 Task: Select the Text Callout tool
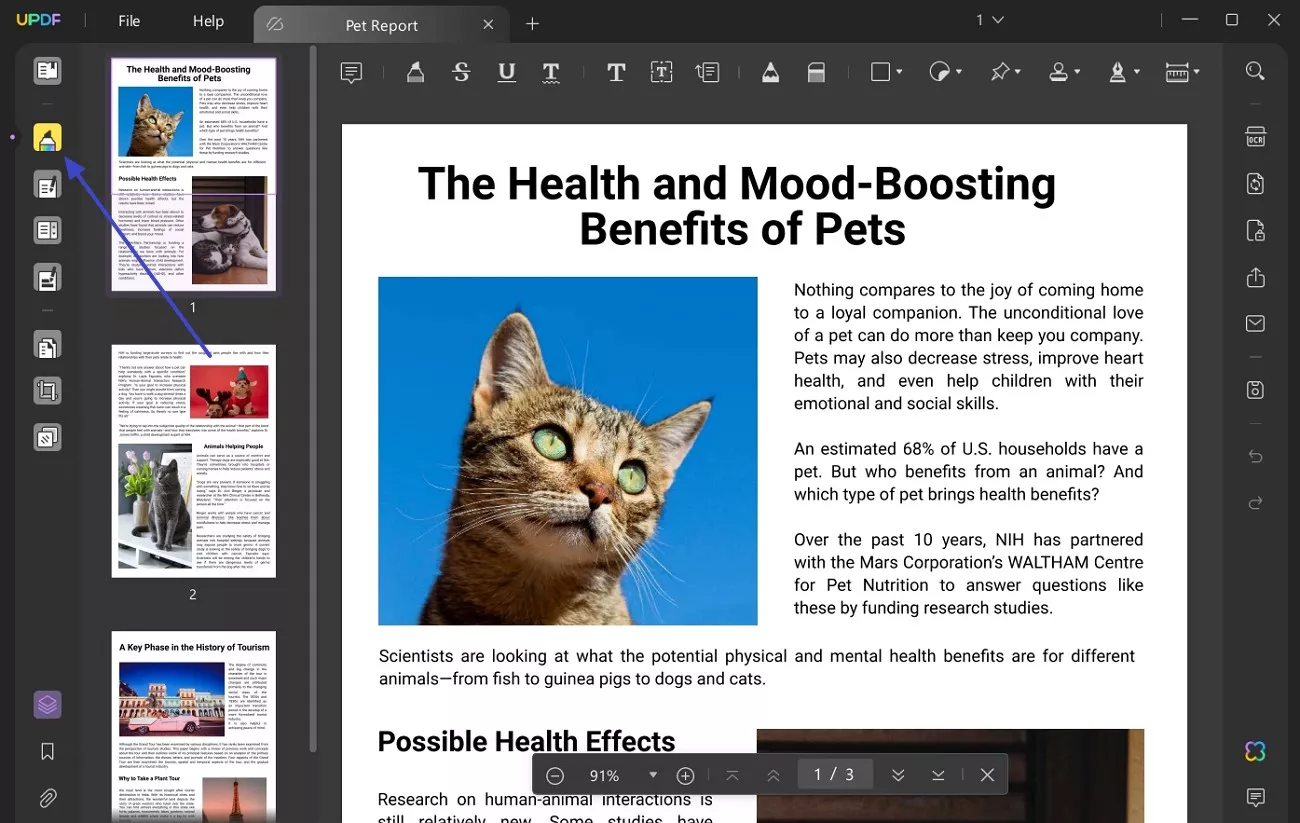[x=707, y=72]
